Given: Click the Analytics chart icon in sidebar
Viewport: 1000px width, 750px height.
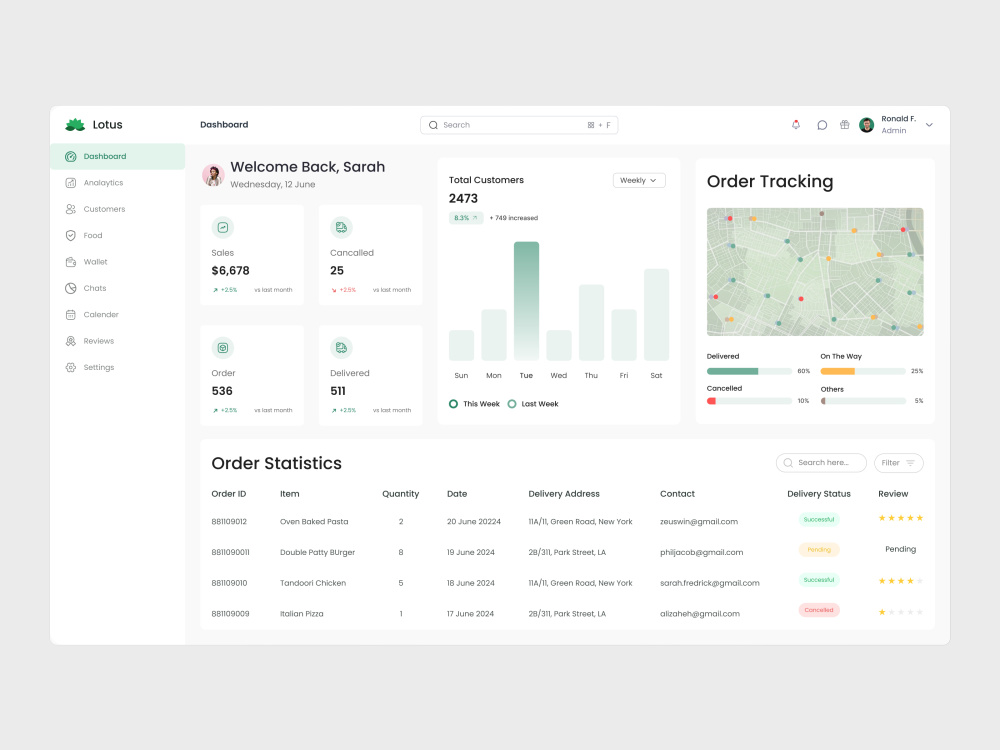Looking at the screenshot, I should [x=71, y=183].
